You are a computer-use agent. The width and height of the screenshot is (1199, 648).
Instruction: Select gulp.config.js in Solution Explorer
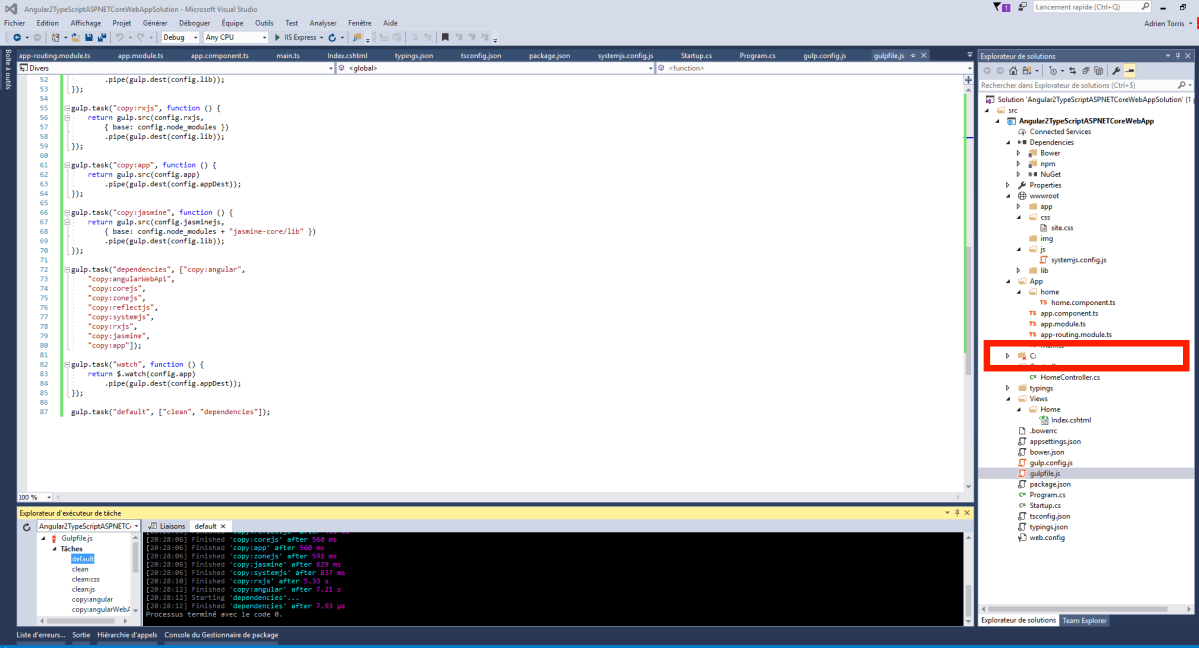pos(1051,463)
